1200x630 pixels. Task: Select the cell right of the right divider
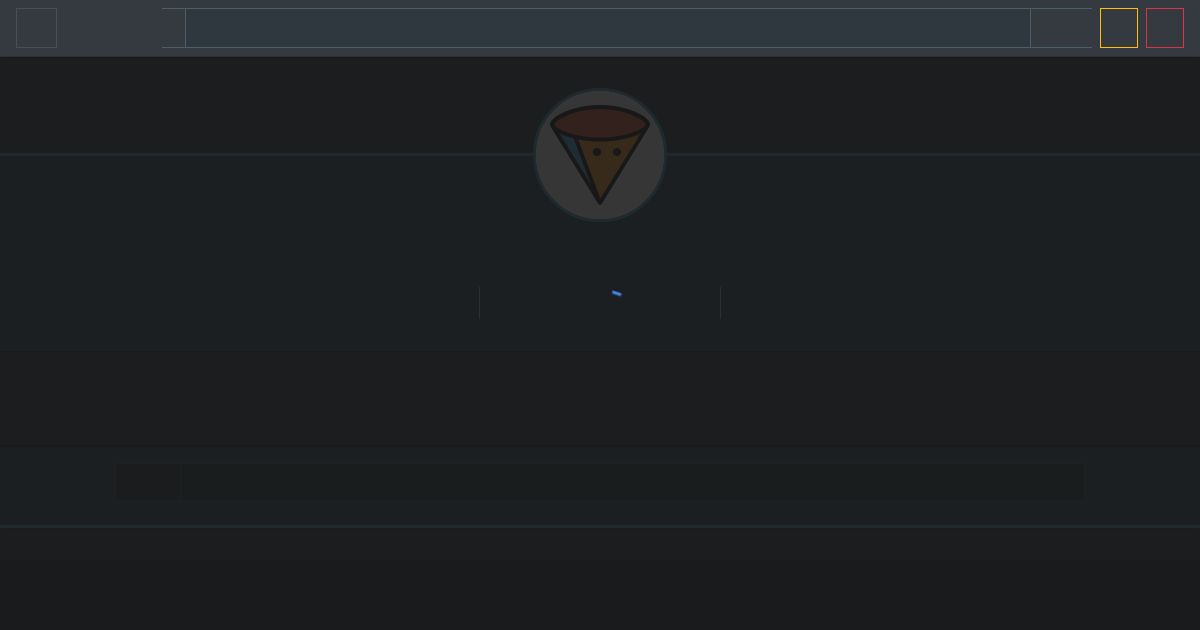(960, 302)
